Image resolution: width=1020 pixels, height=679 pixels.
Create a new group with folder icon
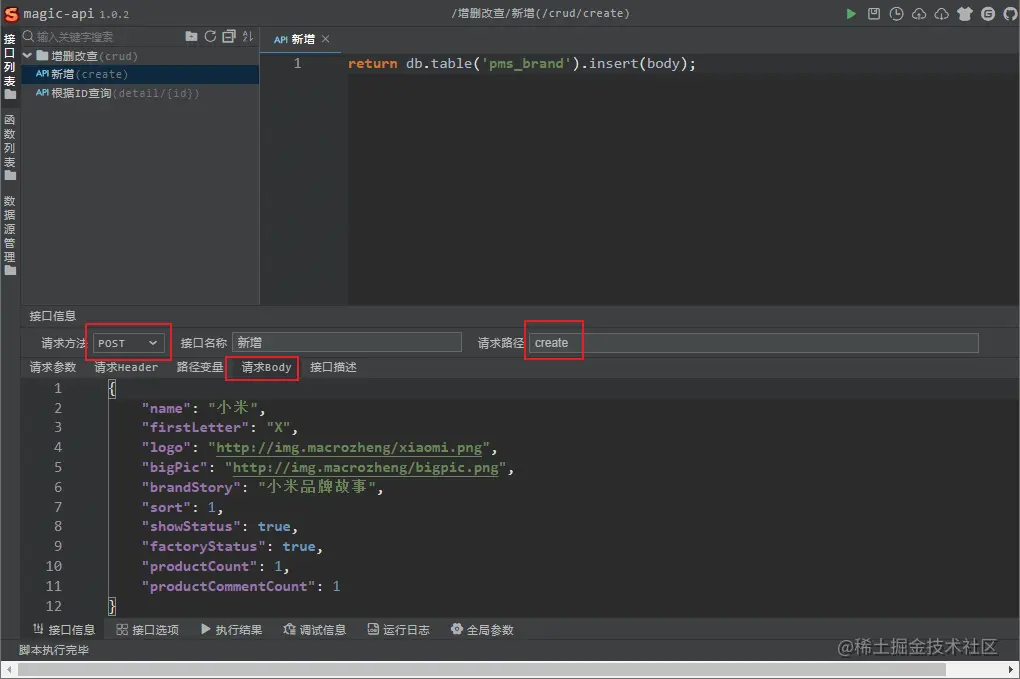(x=191, y=36)
